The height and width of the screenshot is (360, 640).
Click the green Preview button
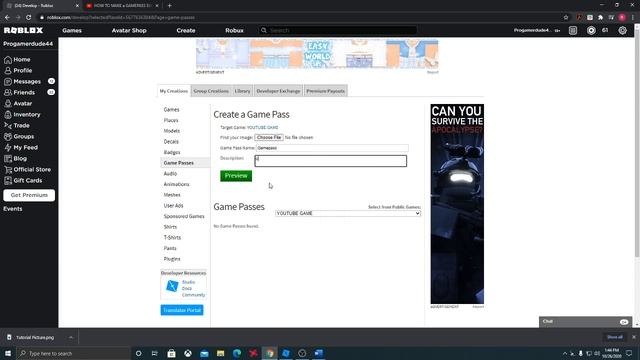236,176
